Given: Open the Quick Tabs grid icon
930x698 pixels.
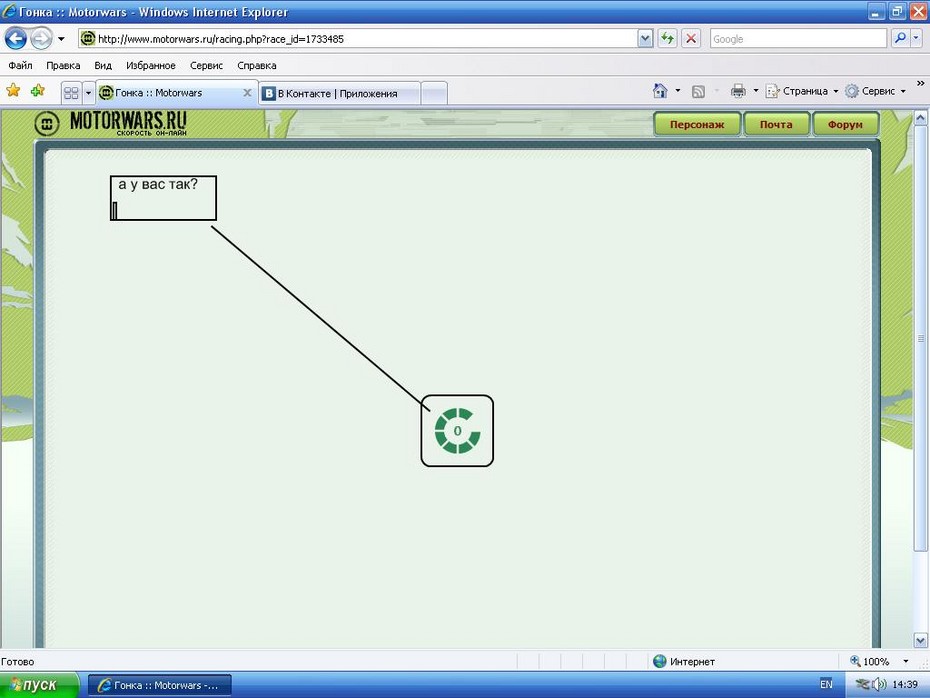Looking at the screenshot, I should click(x=71, y=92).
